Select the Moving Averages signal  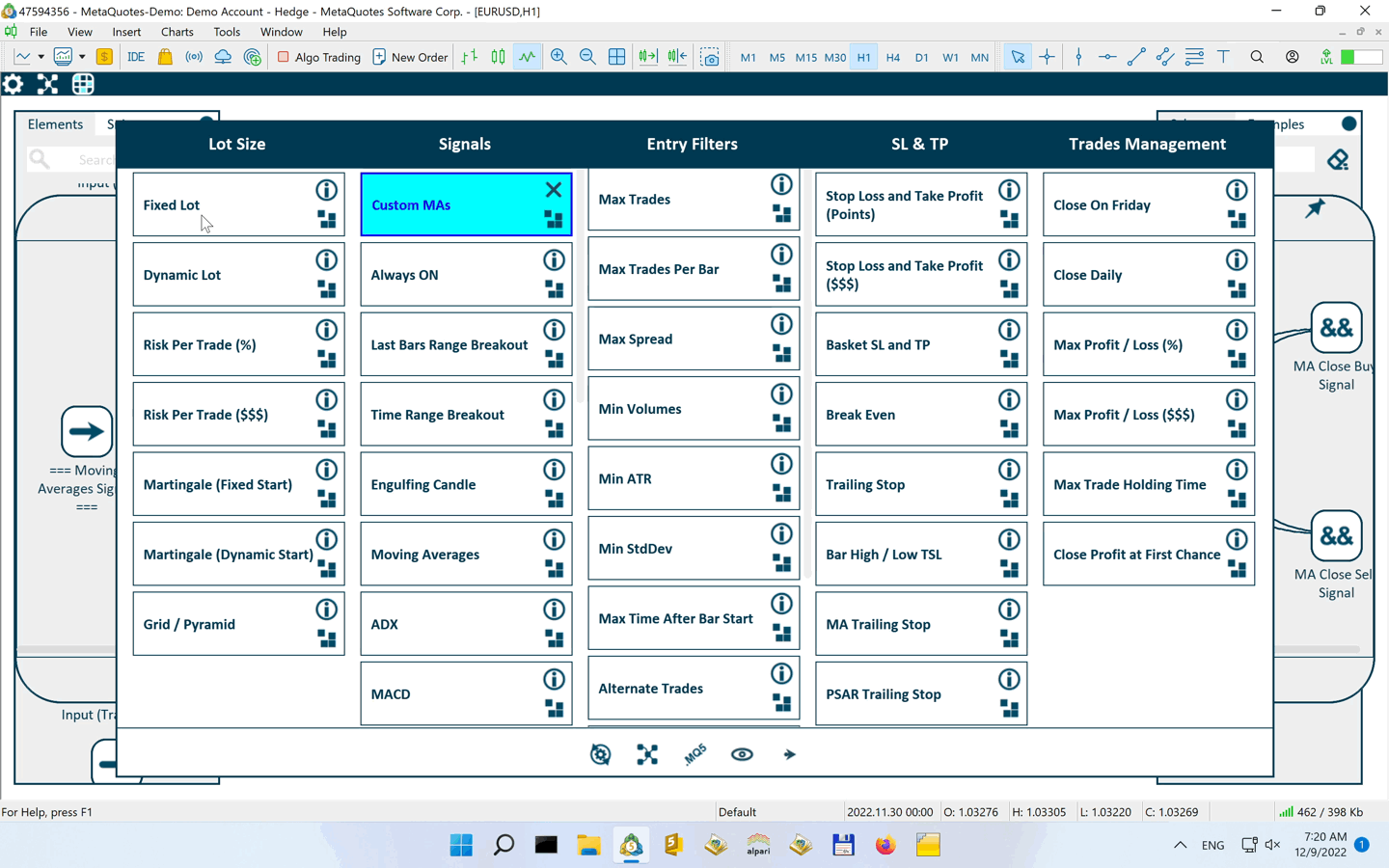tap(466, 555)
